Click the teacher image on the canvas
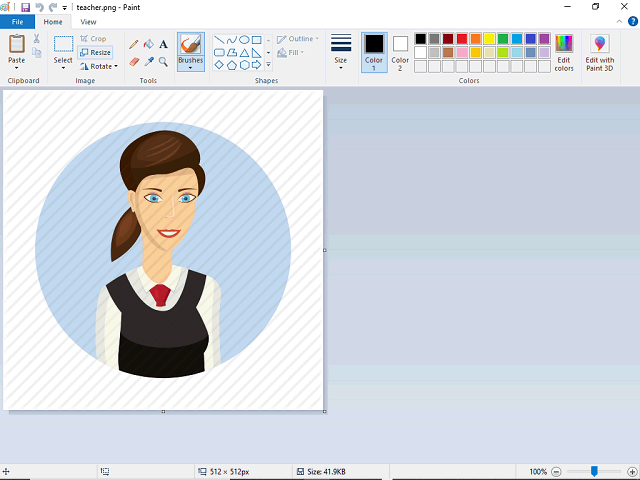Screen dimensions: 640x480 163,250
